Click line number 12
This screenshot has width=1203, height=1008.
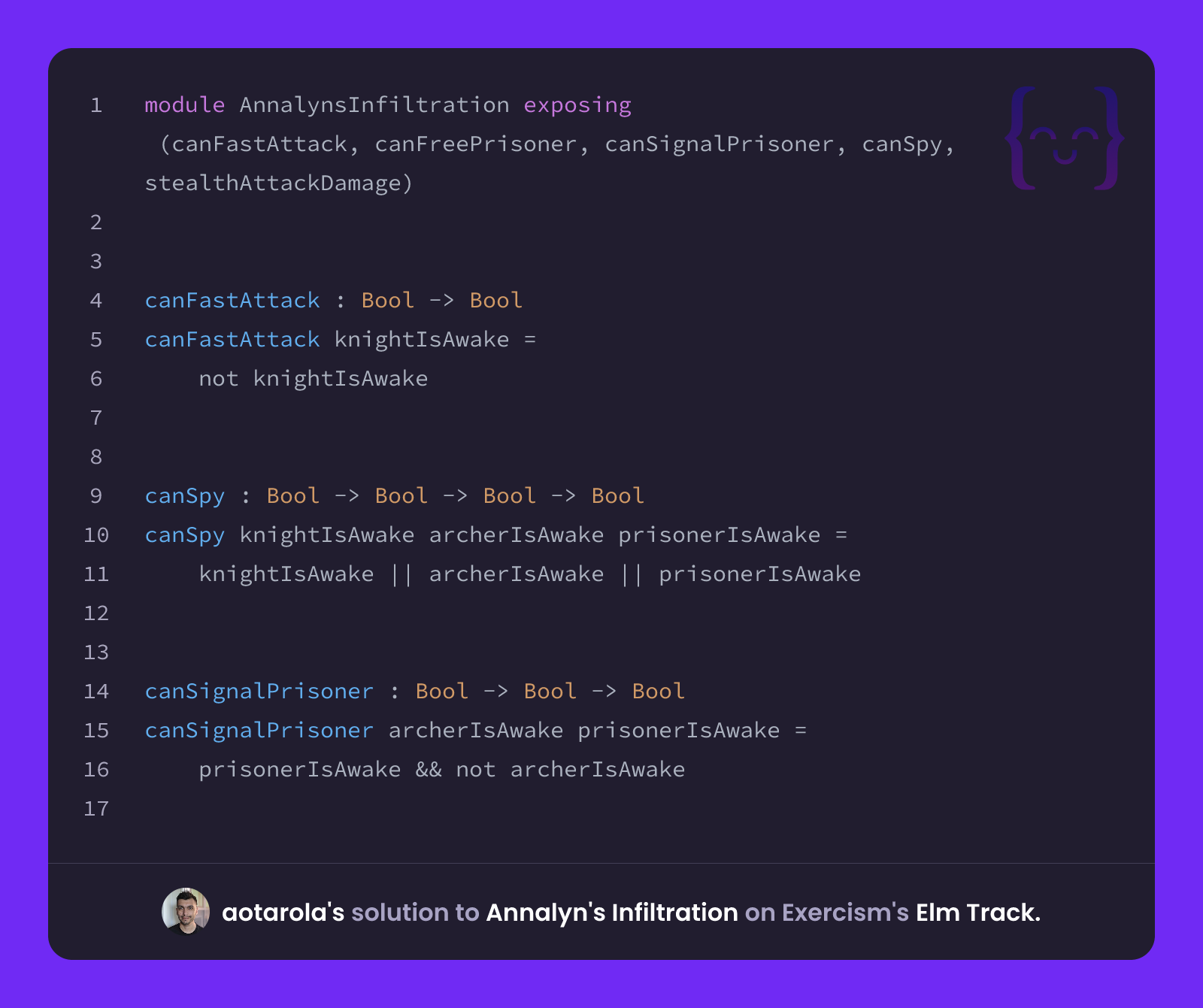click(96, 613)
